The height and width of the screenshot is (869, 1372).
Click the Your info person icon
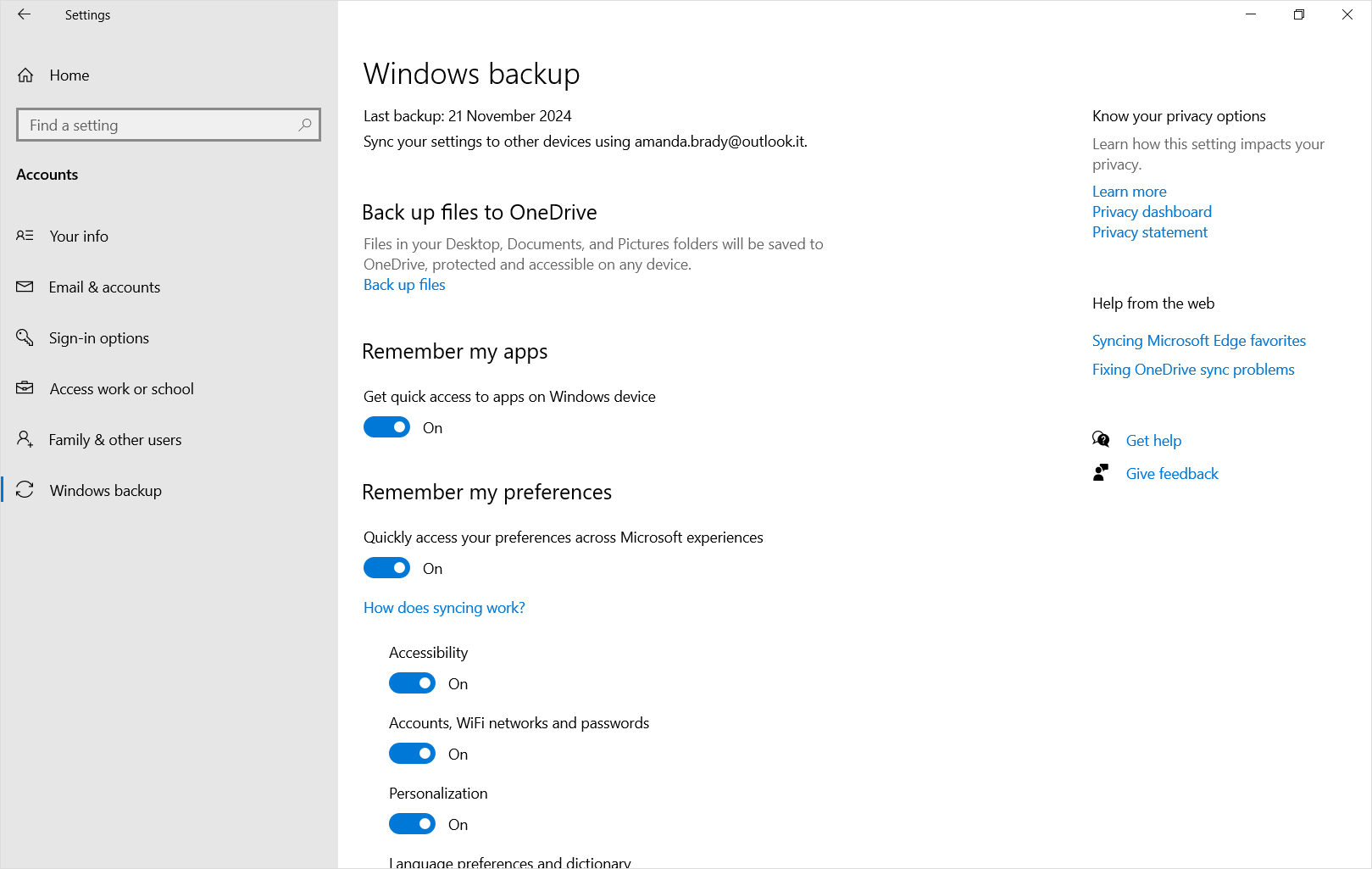click(x=25, y=236)
